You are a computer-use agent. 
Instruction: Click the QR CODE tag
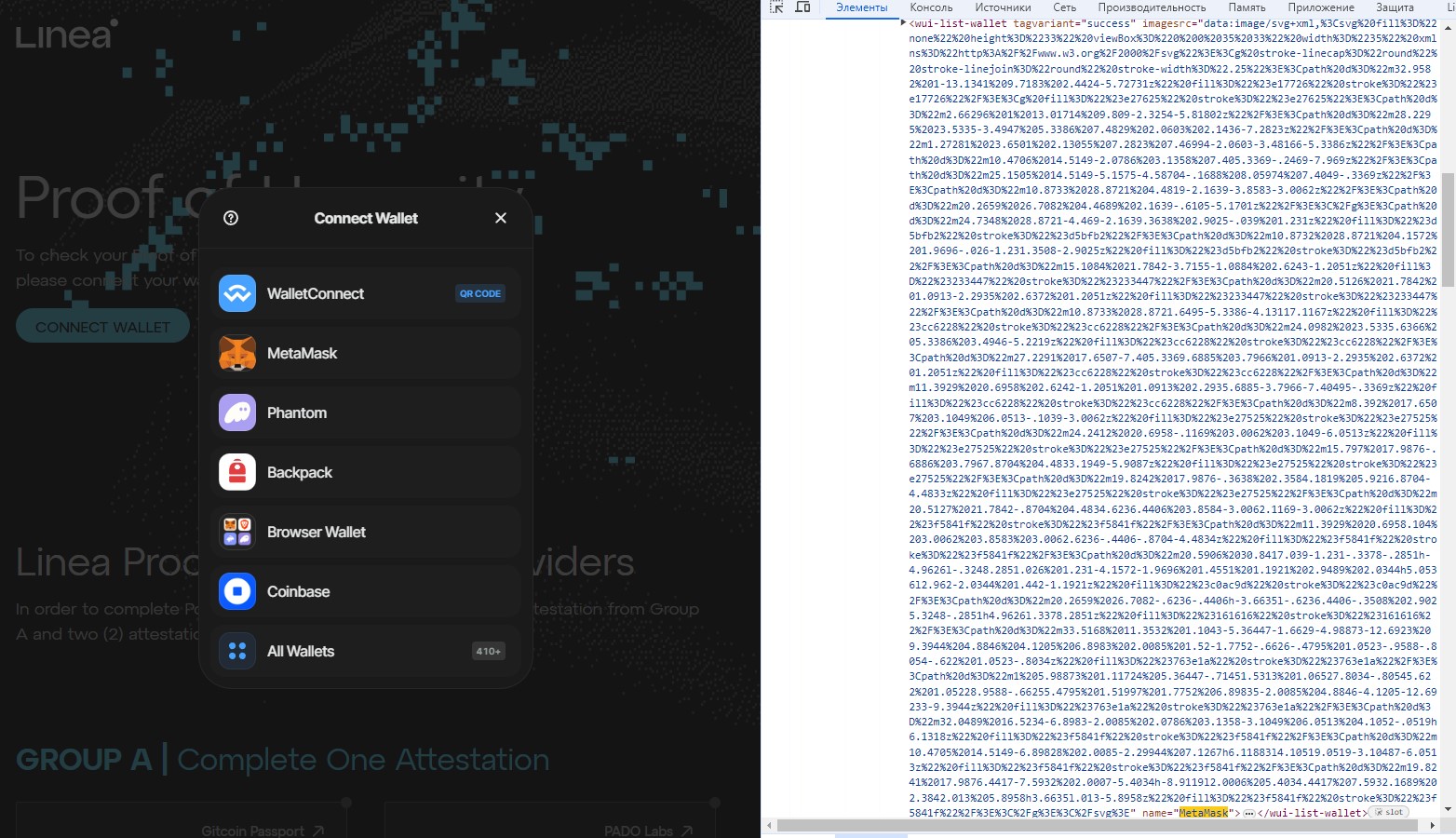(480, 293)
